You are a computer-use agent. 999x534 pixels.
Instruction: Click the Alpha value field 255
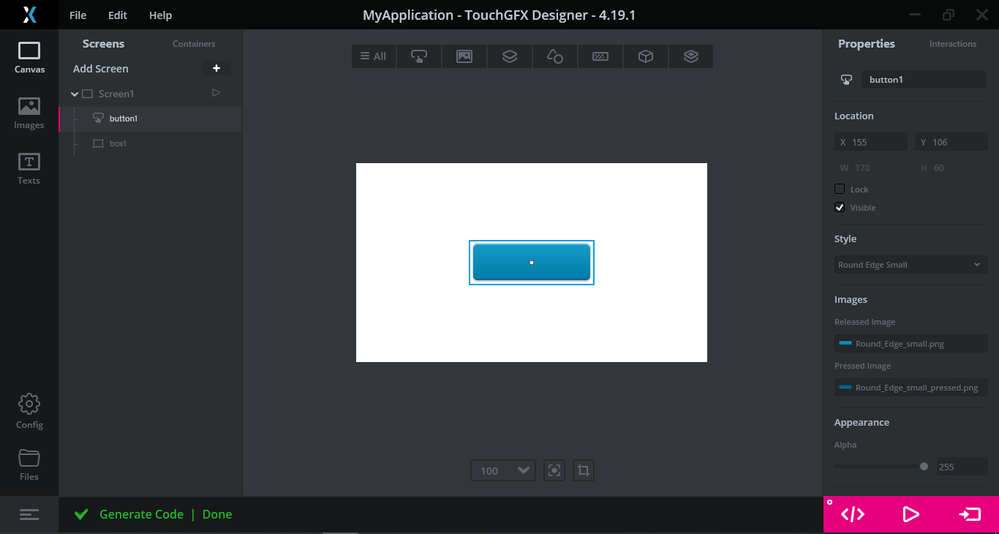point(962,466)
